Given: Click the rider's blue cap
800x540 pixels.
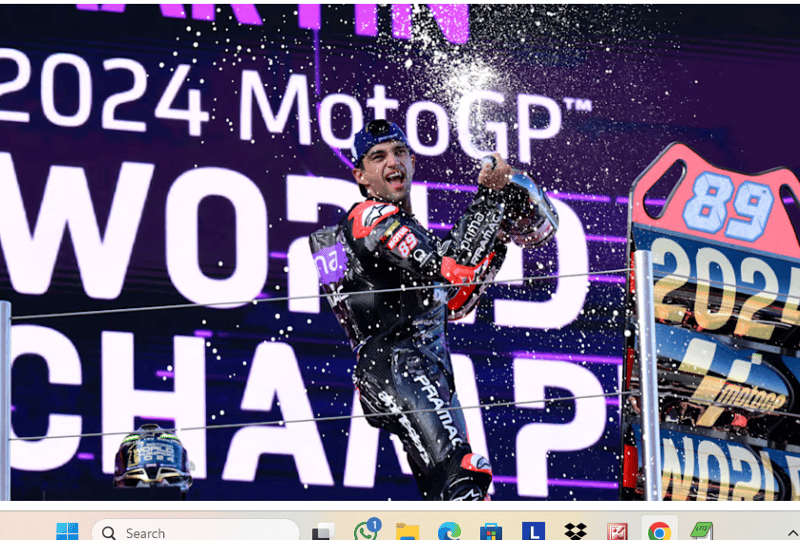Looking at the screenshot, I should 378,140.
